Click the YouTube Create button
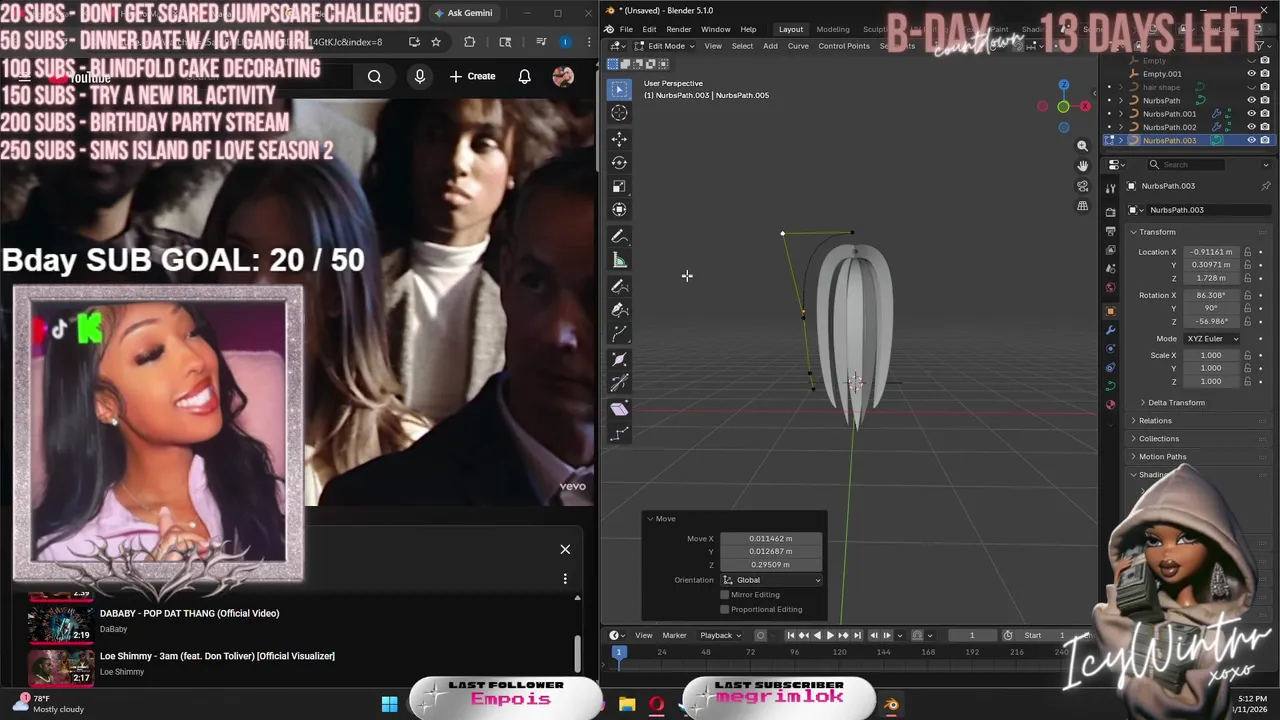Image resolution: width=1280 pixels, height=720 pixels. pyautogui.click(x=472, y=76)
